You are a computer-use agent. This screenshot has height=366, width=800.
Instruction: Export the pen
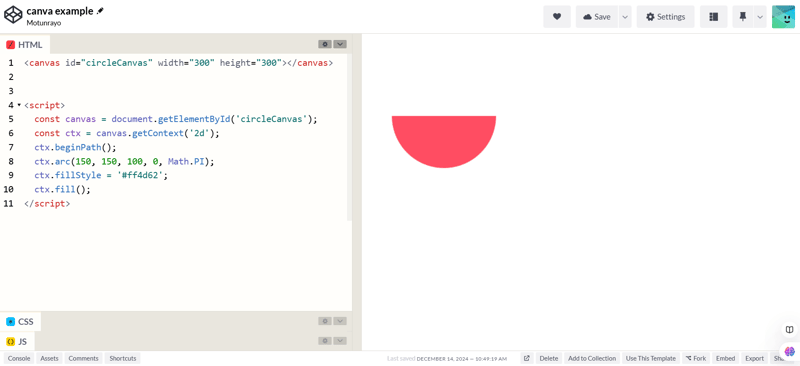(x=755, y=358)
